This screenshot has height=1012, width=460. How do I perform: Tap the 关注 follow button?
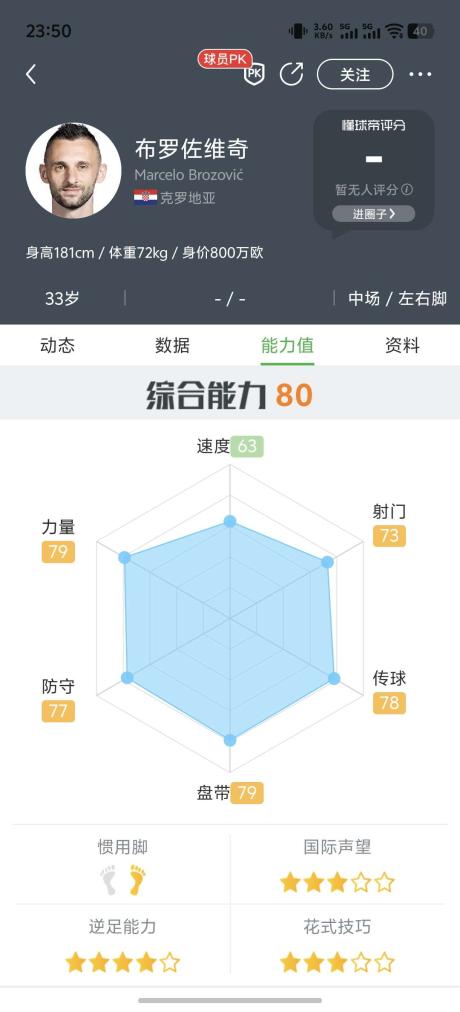click(x=355, y=74)
